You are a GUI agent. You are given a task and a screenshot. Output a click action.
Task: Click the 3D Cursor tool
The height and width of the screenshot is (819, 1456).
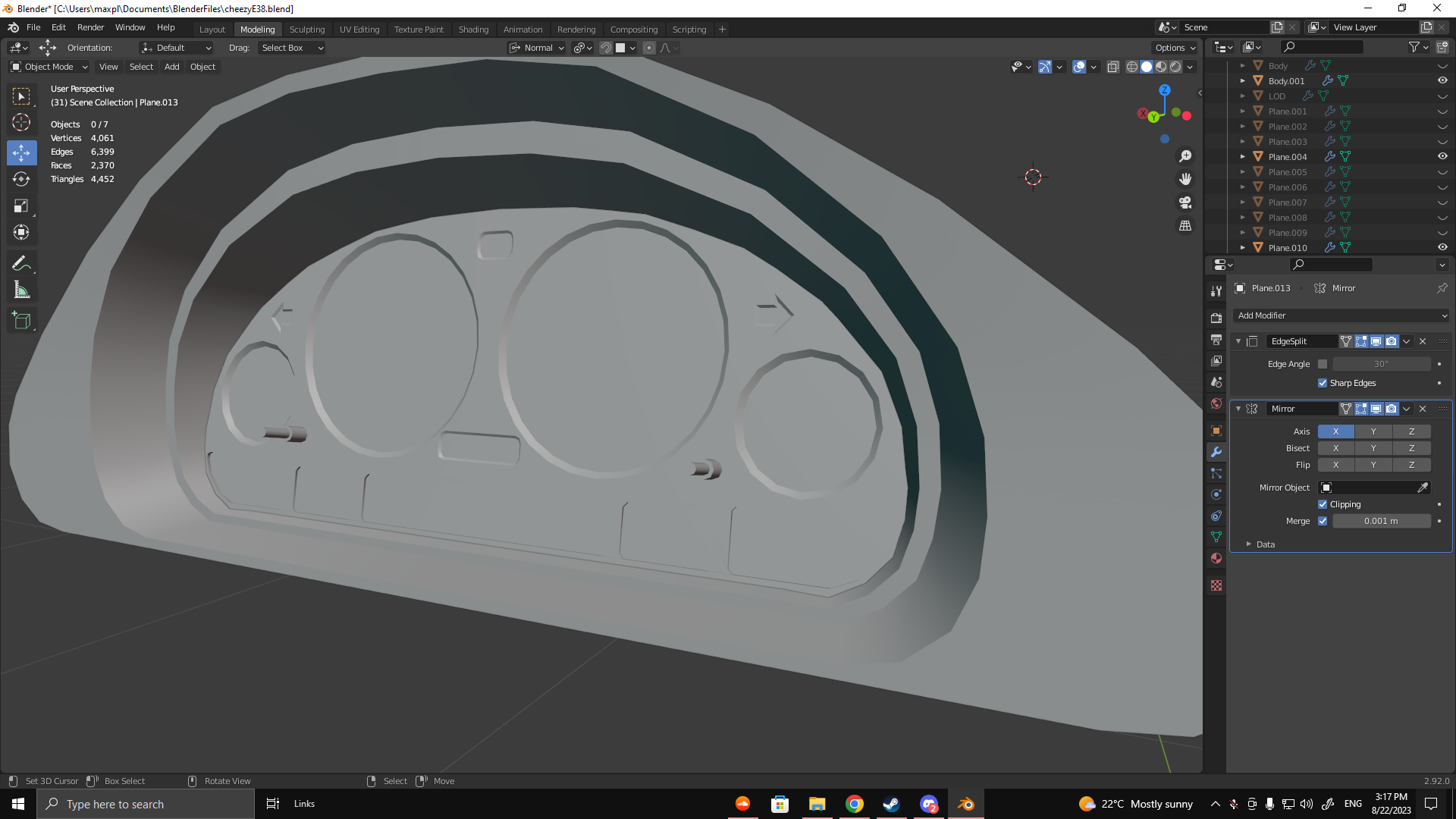pos(21,122)
